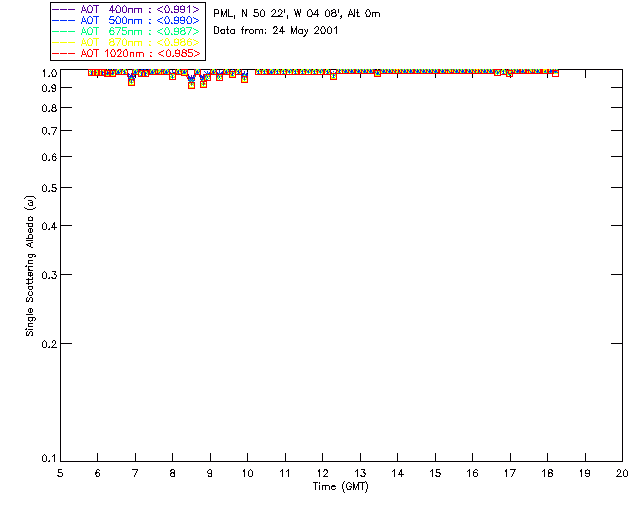Click the PML station location text

coord(297,14)
